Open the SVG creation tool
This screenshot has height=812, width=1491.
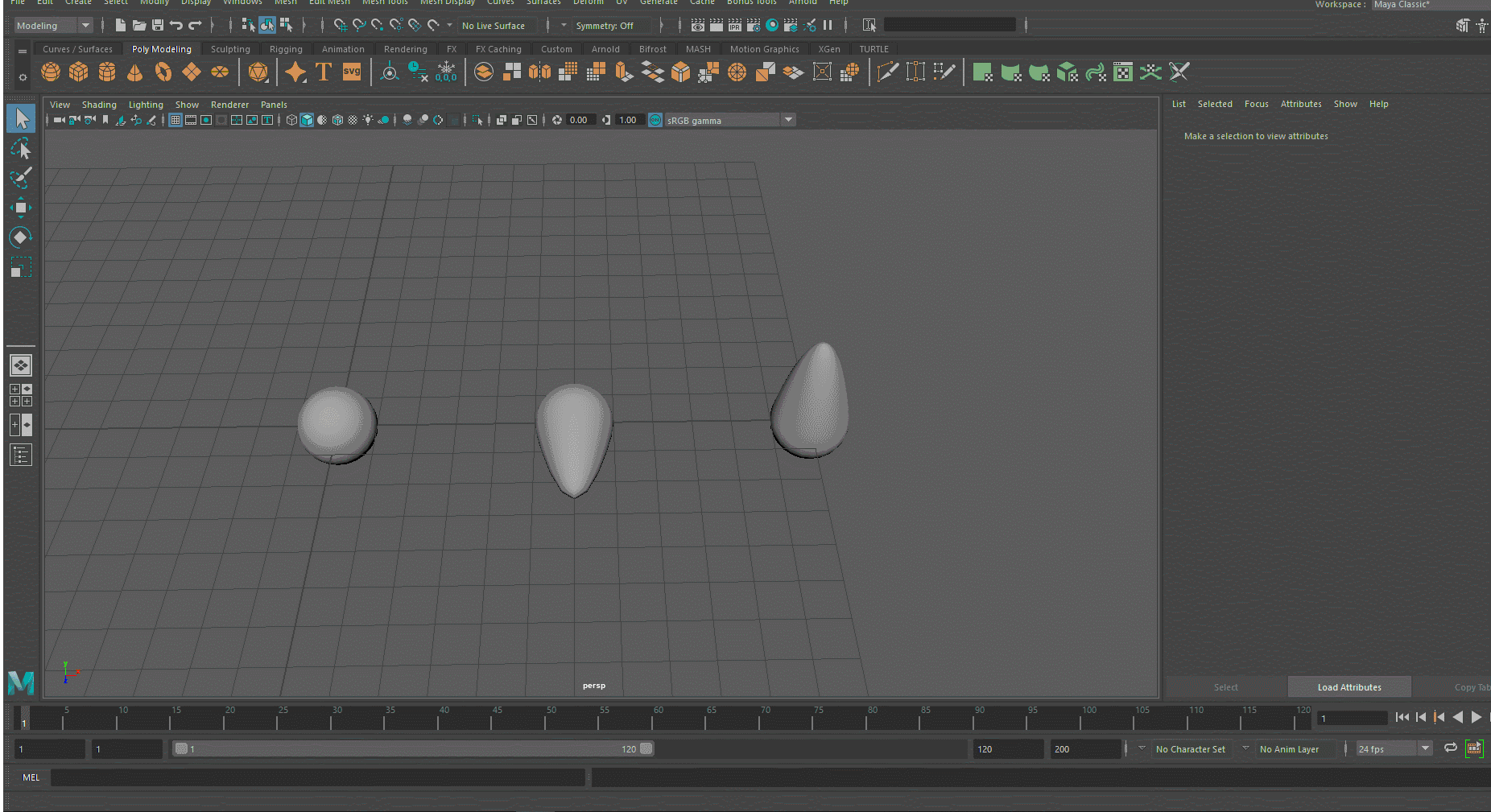(352, 72)
